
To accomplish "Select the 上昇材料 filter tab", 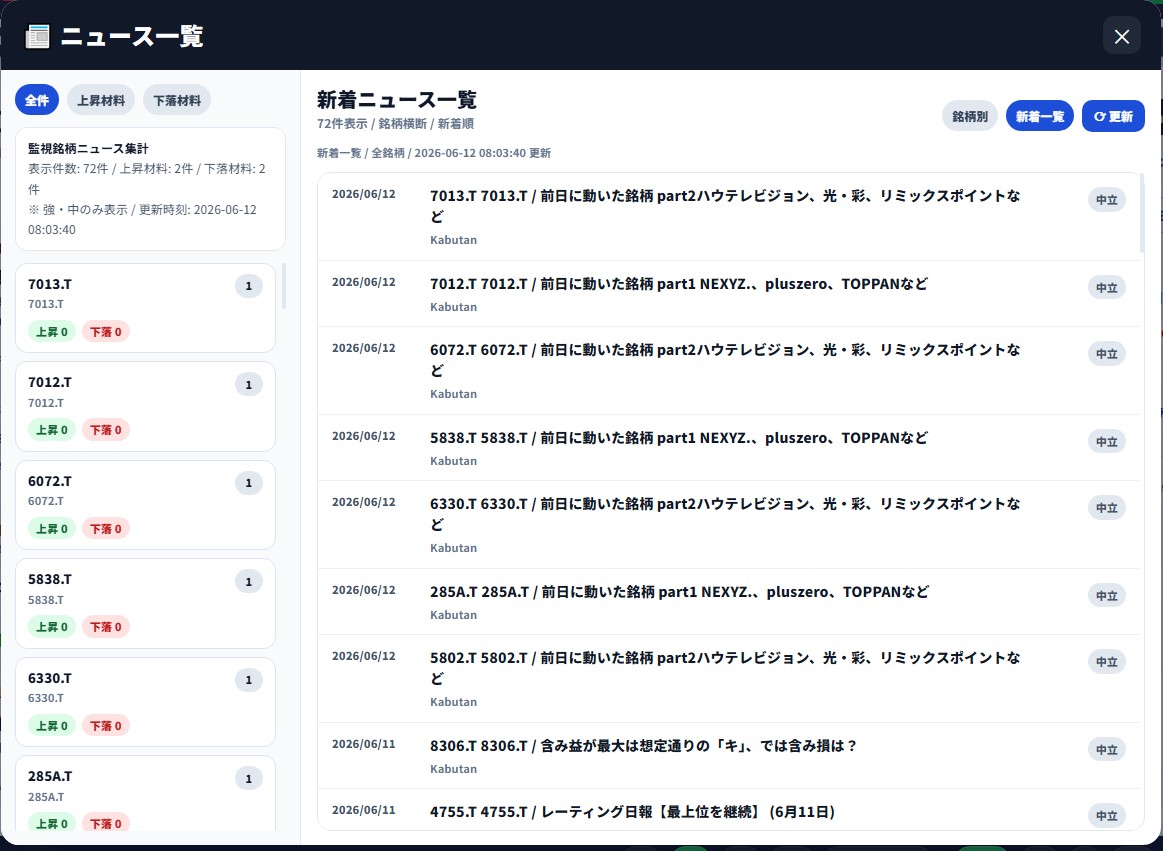I will pos(101,99).
